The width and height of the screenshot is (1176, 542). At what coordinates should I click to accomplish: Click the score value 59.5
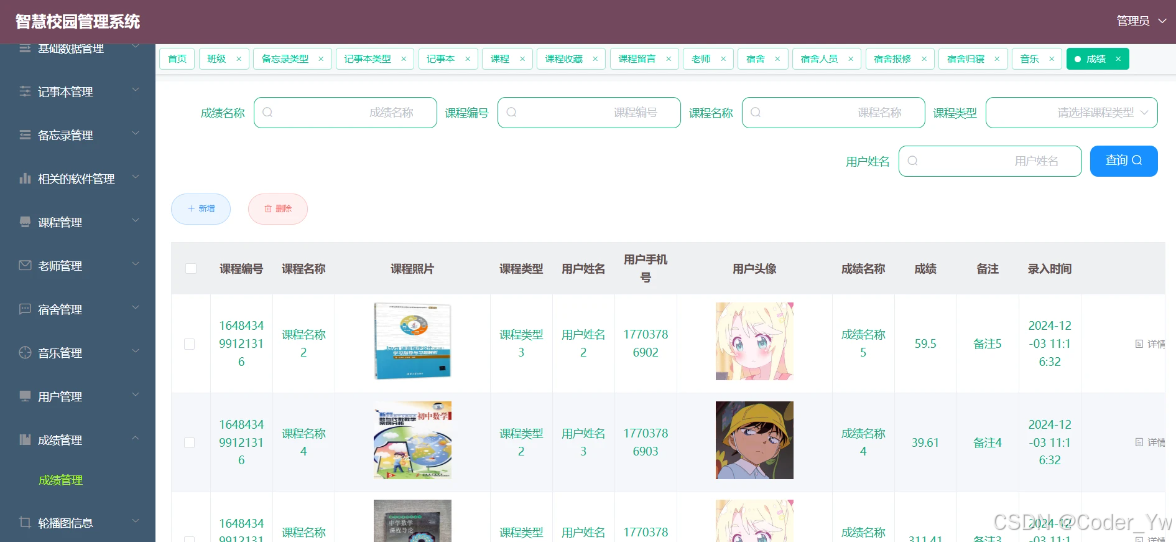point(926,344)
